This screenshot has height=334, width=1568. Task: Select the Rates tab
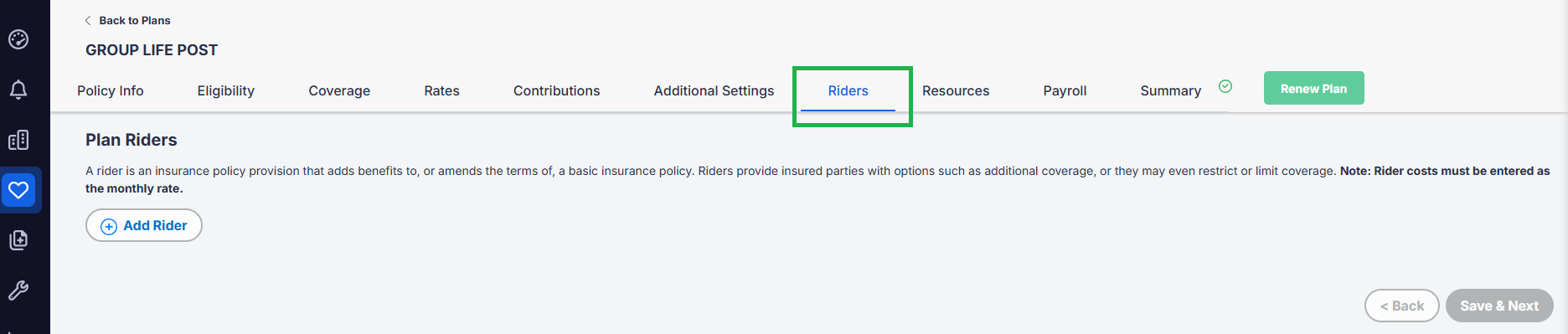point(441,90)
